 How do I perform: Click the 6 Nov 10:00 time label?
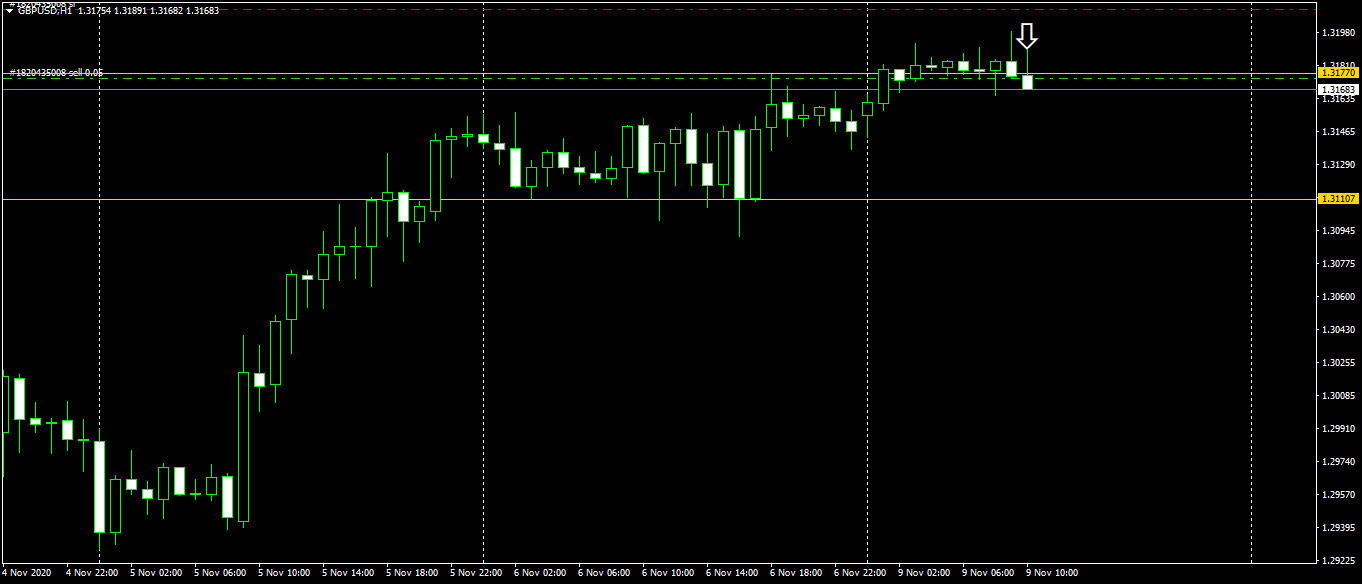pyautogui.click(x=668, y=573)
